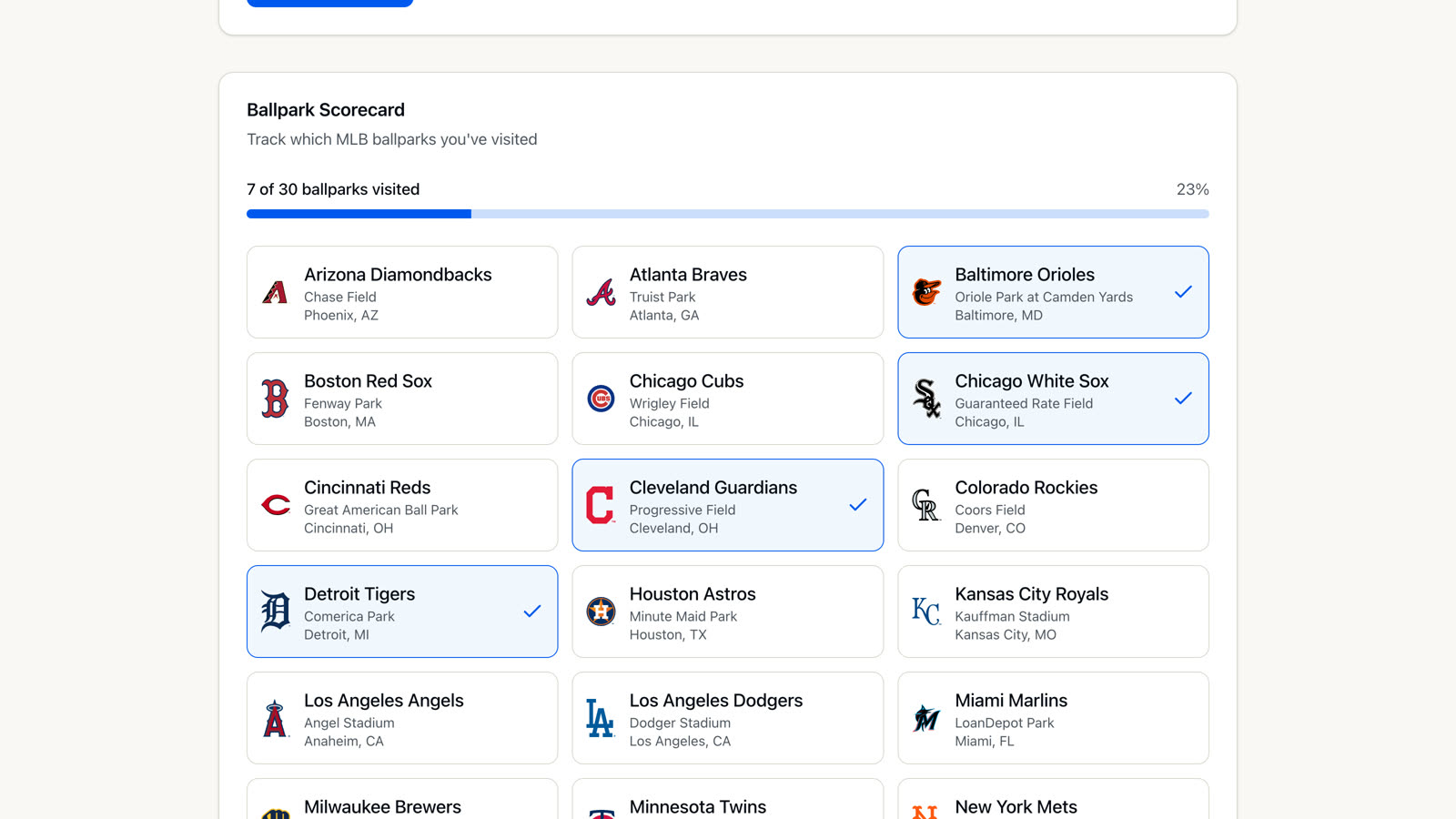
Task: Click 'Kansas City, MO' location text
Action: [1006, 634]
